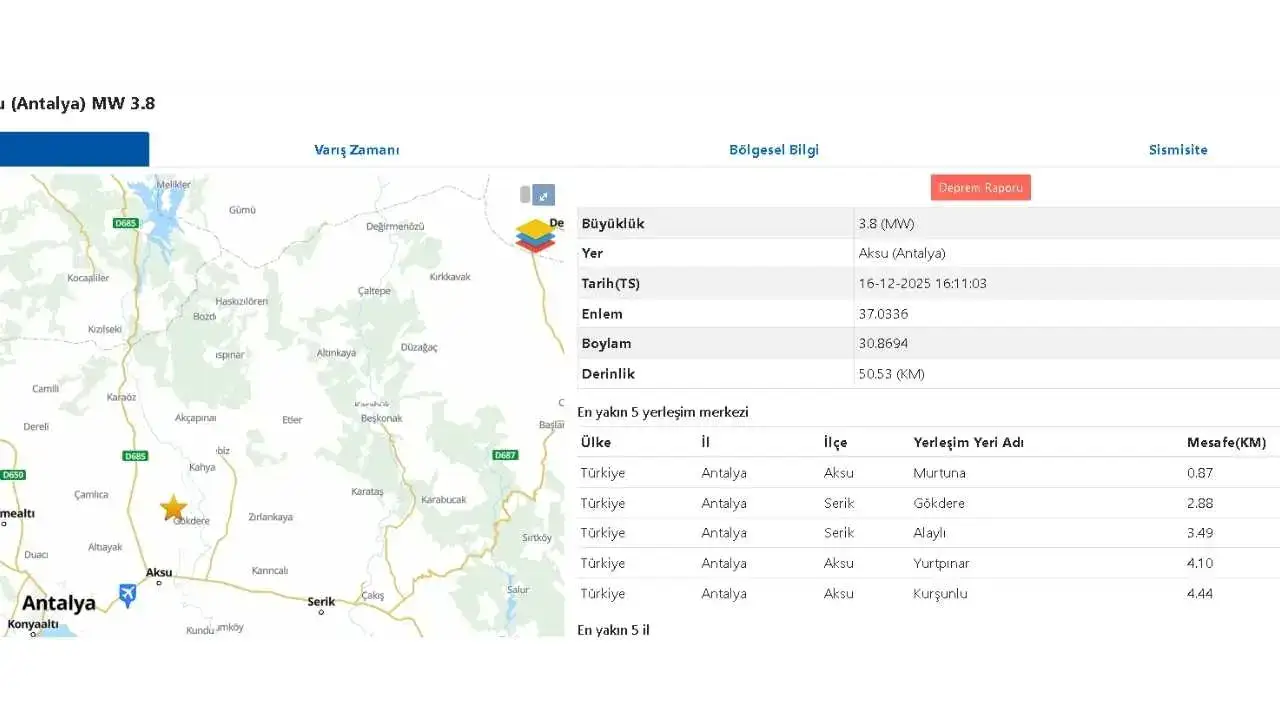The height and width of the screenshot is (720, 1280).
Task: Click the D650 road shield
Action: point(13,475)
